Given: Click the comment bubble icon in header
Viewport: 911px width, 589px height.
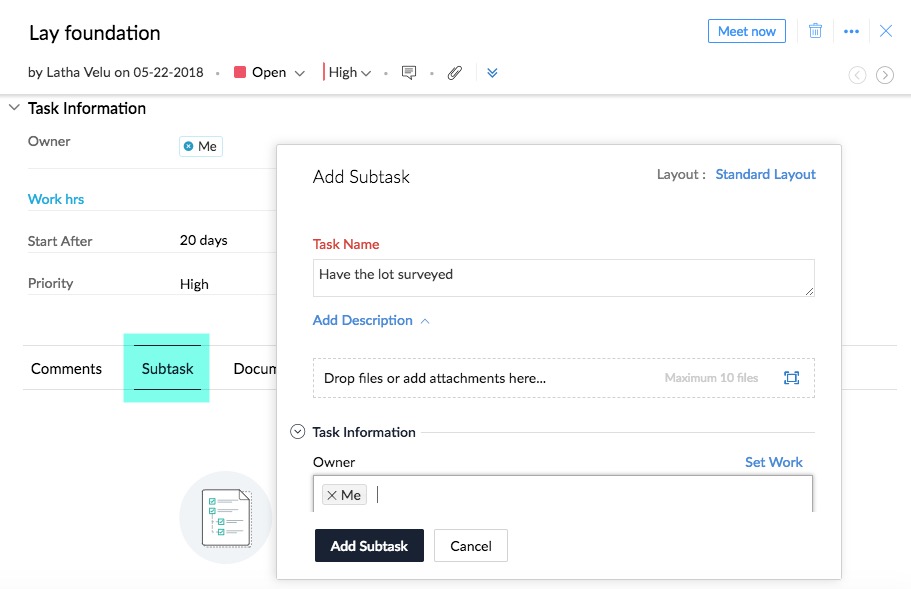Looking at the screenshot, I should pyautogui.click(x=408, y=73).
